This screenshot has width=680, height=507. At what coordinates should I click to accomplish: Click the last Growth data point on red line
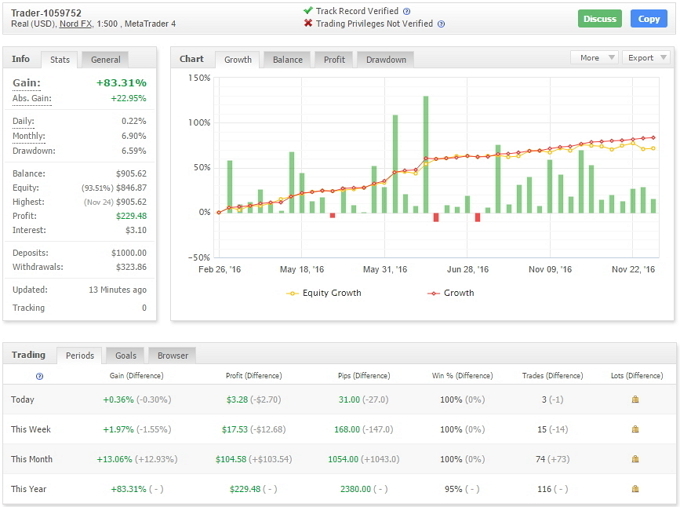pyautogui.click(x=654, y=137)
